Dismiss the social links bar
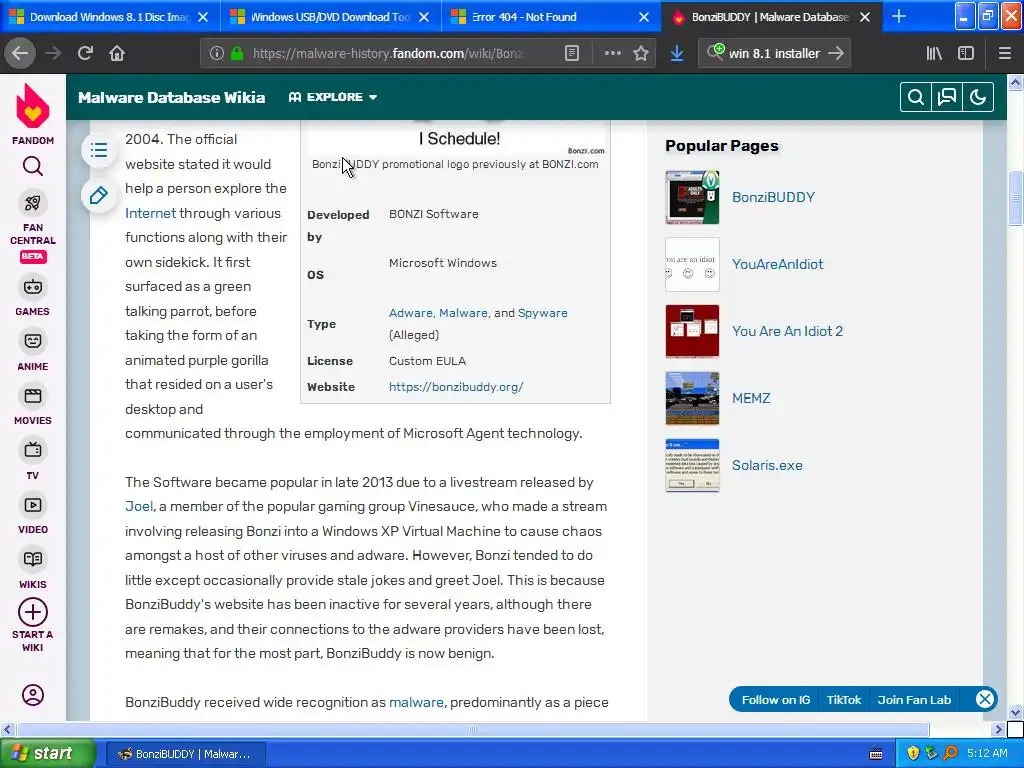The height and width of the screenshot is (768, 1024). click(x=985, y=699)
